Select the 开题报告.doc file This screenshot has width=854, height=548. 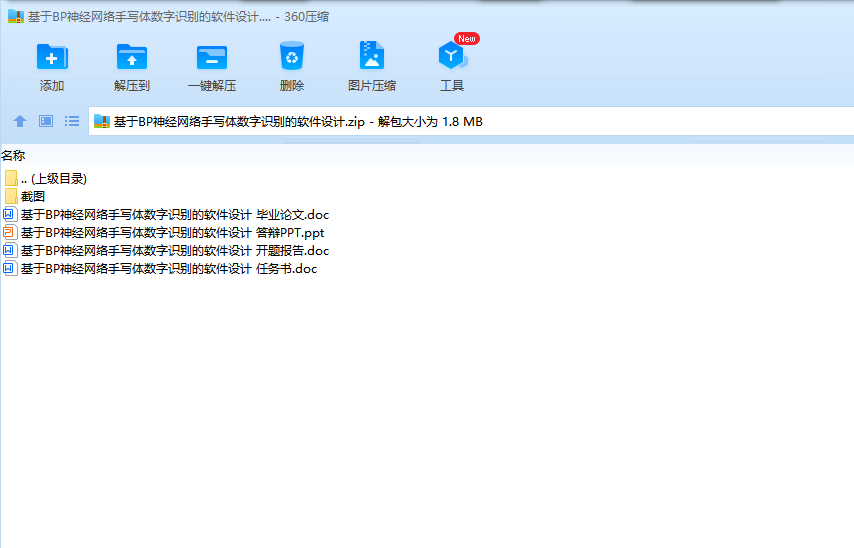166,251
